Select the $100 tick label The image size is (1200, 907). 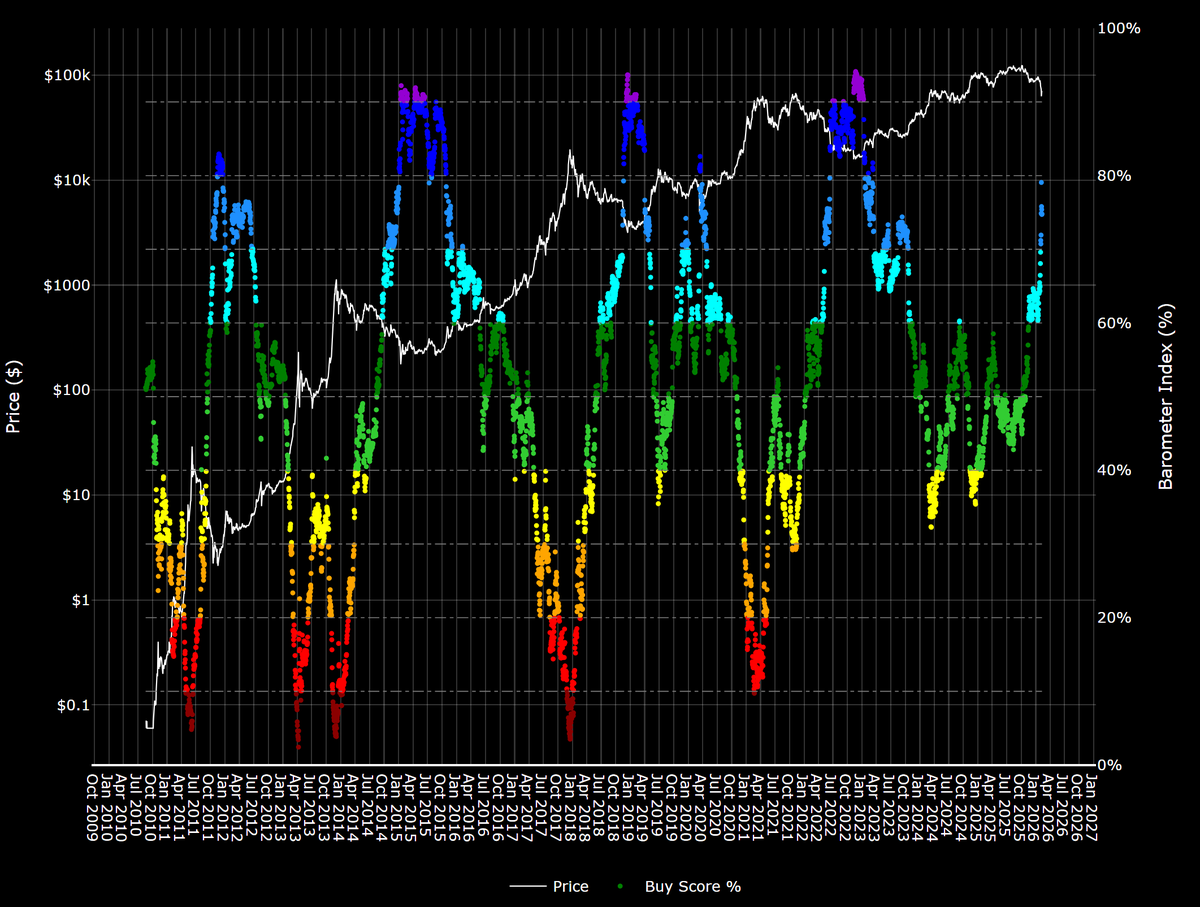[x=71, y=390]
